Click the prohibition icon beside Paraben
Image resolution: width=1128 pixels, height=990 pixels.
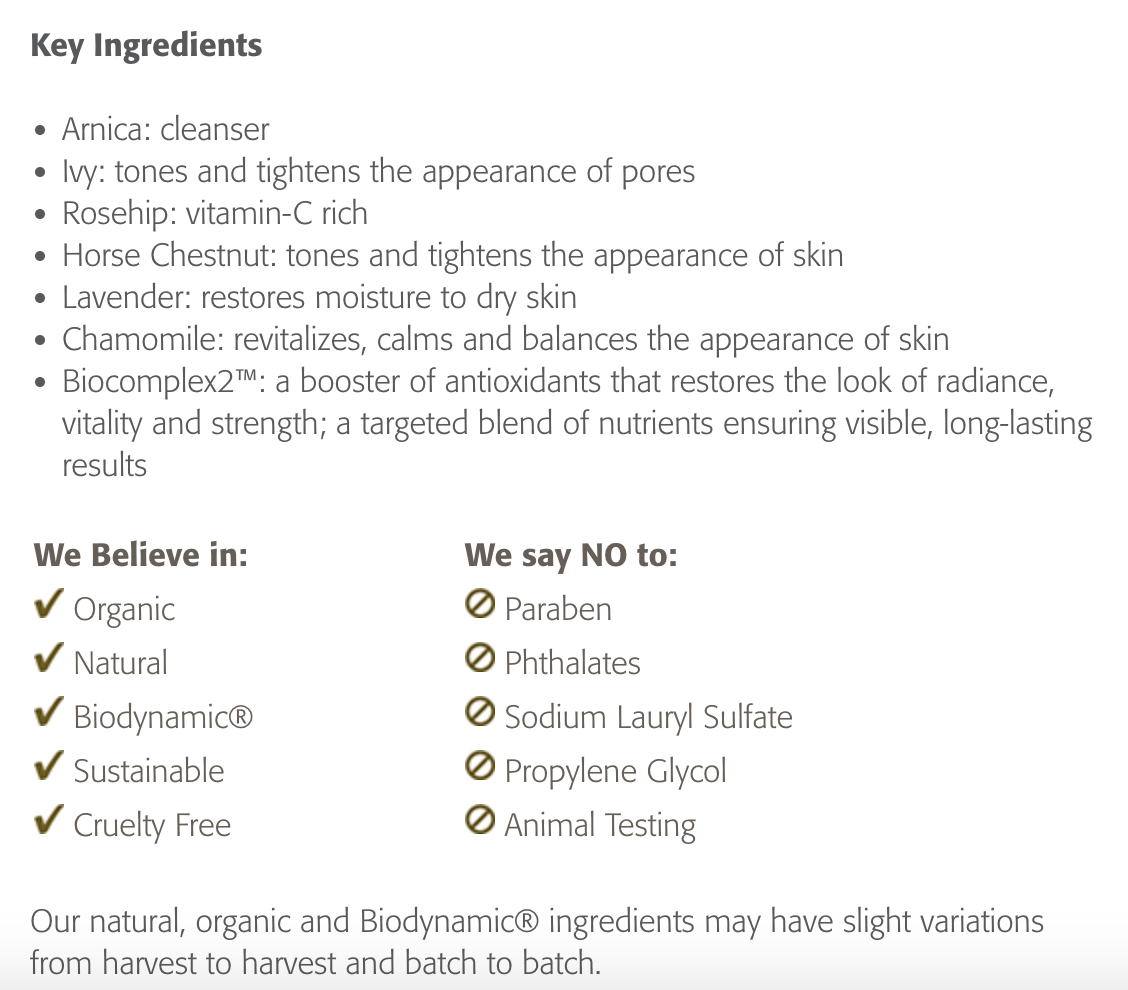pos(480,606)
